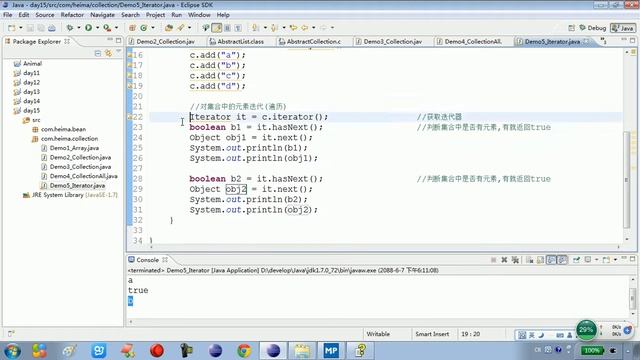Go to next annotation icon
This screenshot has width=640, height=360.
point(256,28)
